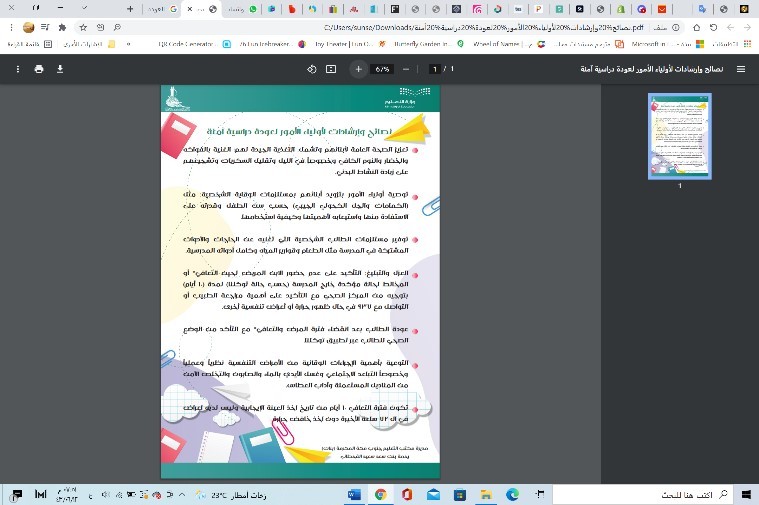The image size is (759, 505).
Task: Toggle the PDF sidebar menu
Action: click(x=741, y=69)
